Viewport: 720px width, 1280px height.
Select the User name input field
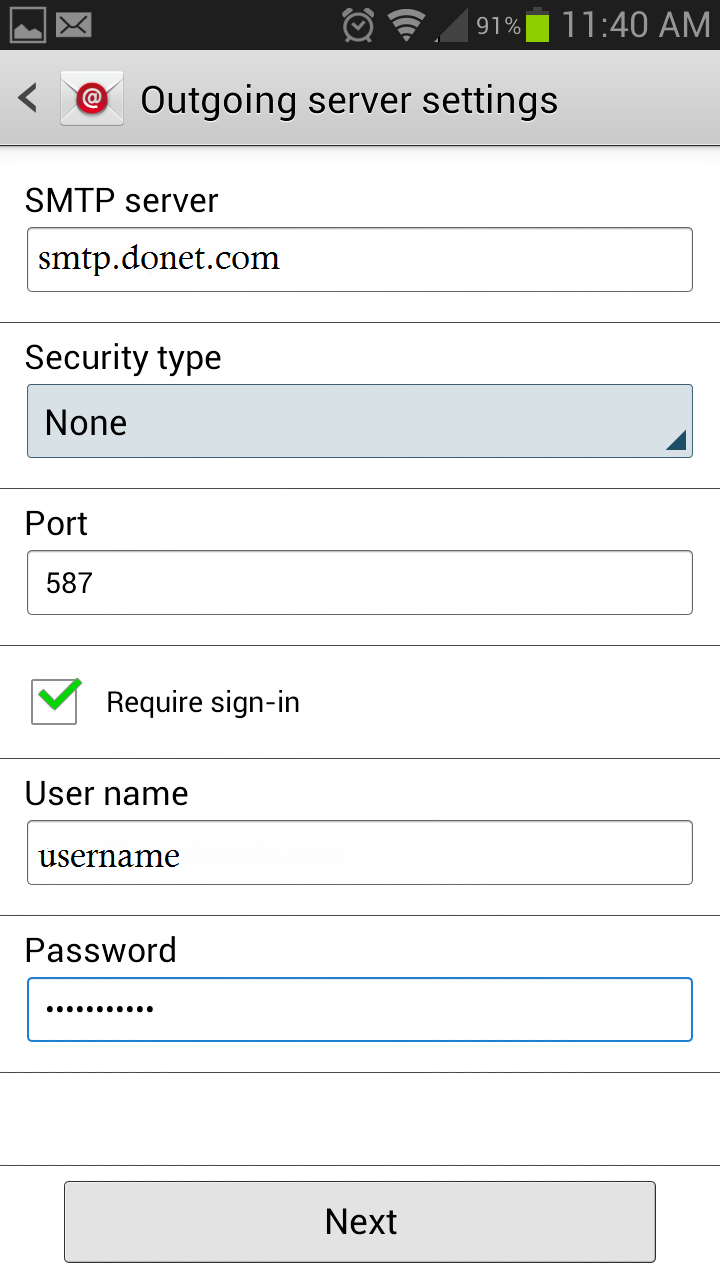(x=360, y=852)
